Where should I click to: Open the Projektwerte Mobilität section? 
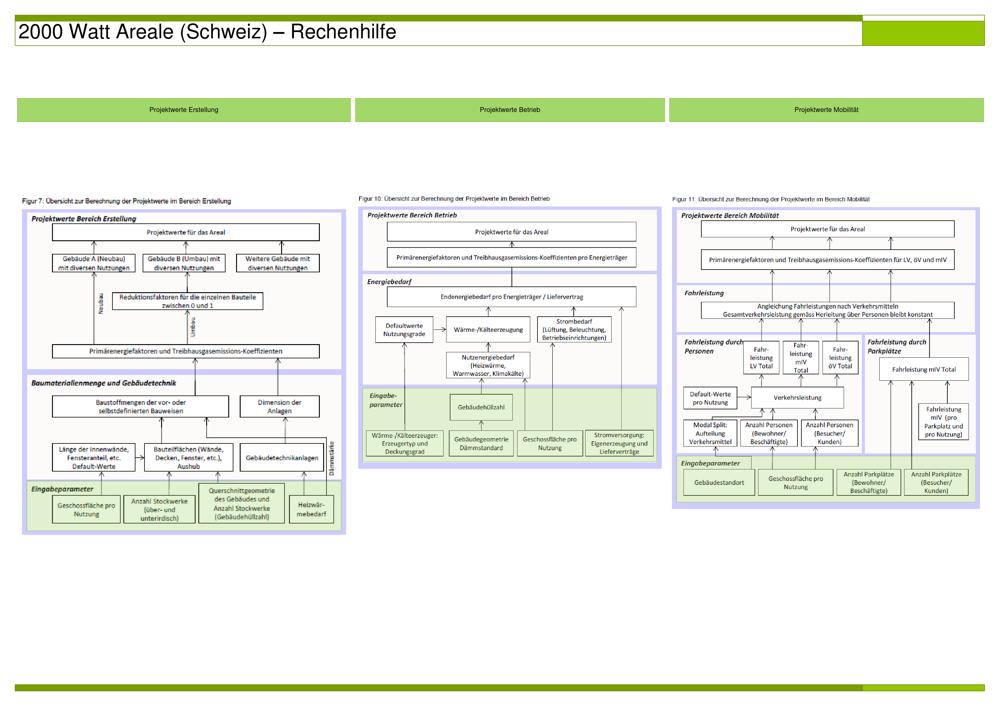[826, 110]
